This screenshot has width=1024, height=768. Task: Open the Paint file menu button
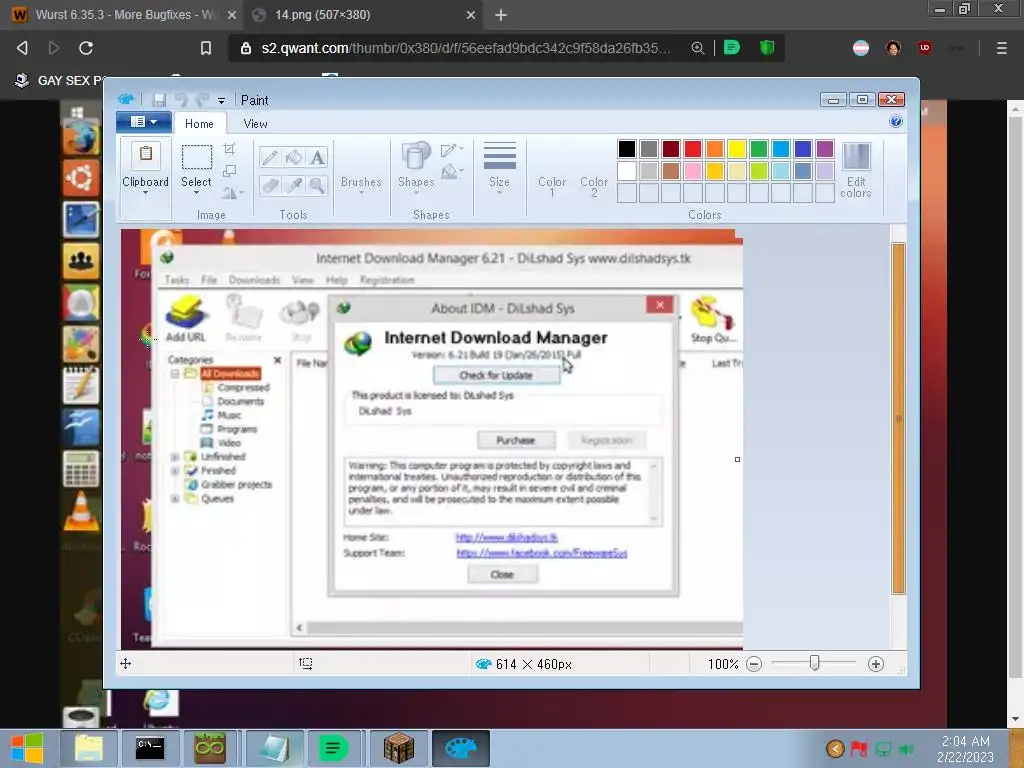pos(144,121)
